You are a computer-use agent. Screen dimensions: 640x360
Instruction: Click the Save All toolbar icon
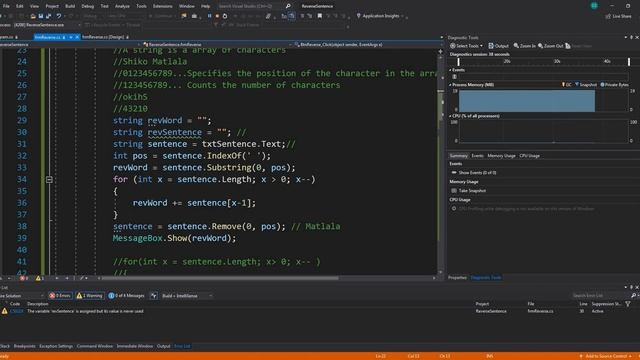pyautogui.click(x=49, y=16)
